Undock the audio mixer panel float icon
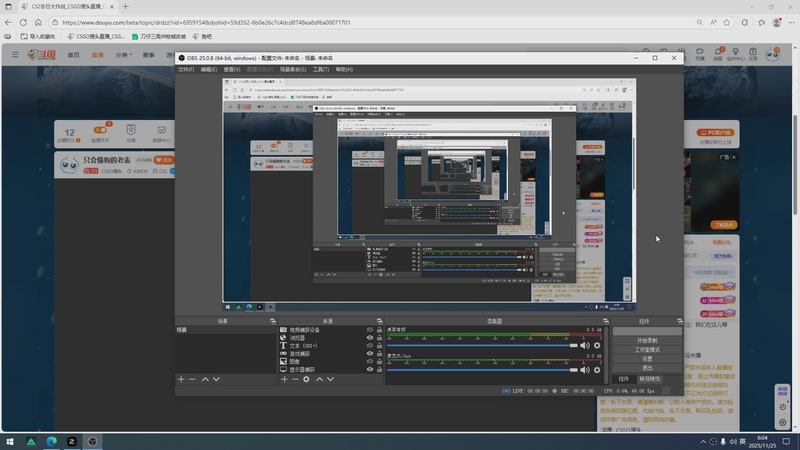 coord(606,321)
